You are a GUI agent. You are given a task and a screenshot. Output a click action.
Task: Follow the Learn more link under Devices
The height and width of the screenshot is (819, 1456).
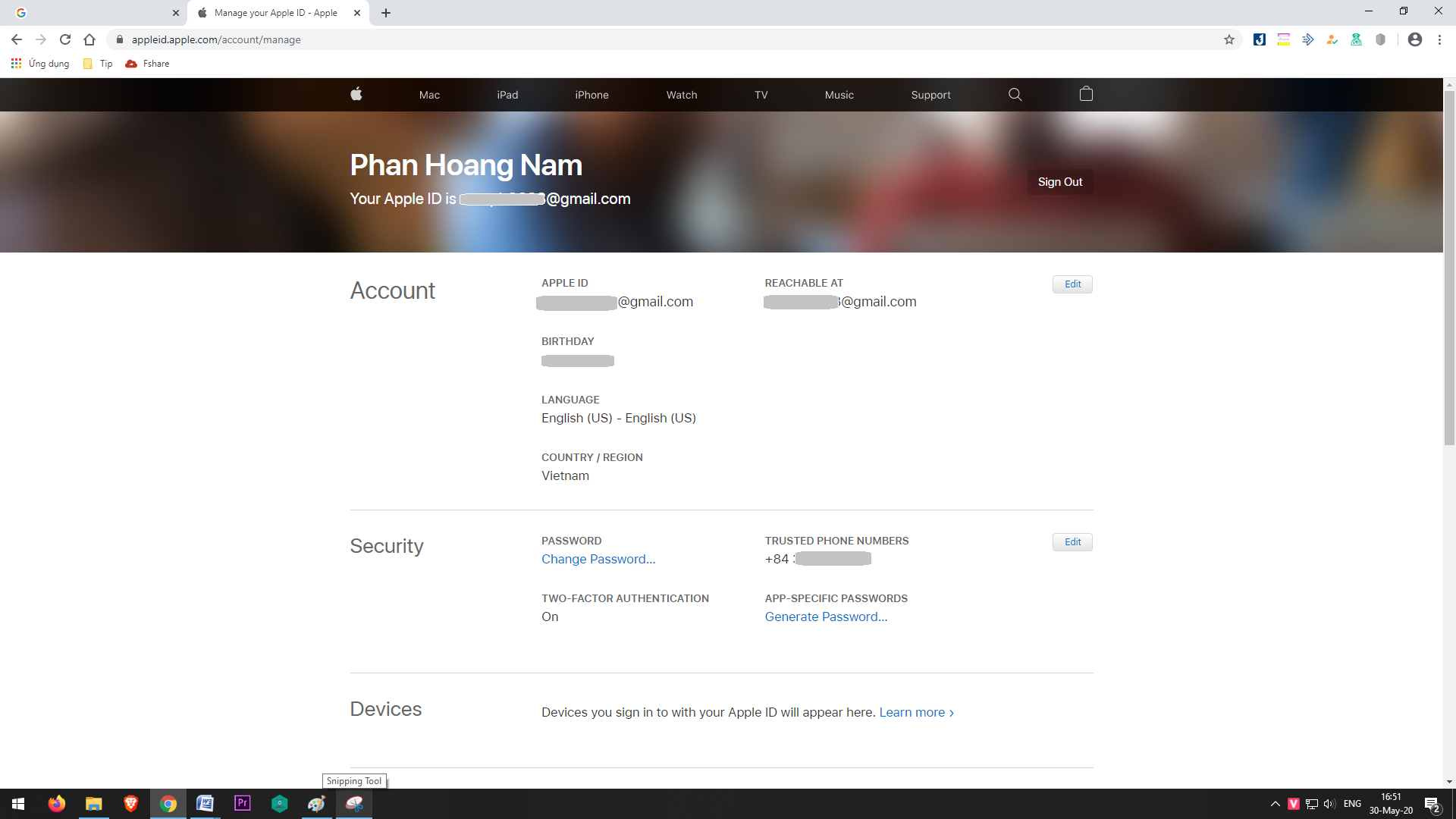(x=916, y=712)
